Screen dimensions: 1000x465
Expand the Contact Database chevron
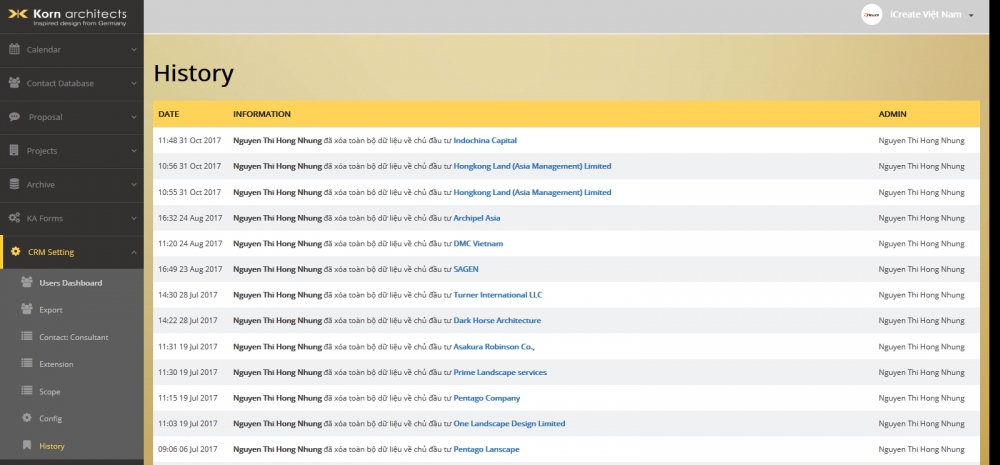coord(134,84)
